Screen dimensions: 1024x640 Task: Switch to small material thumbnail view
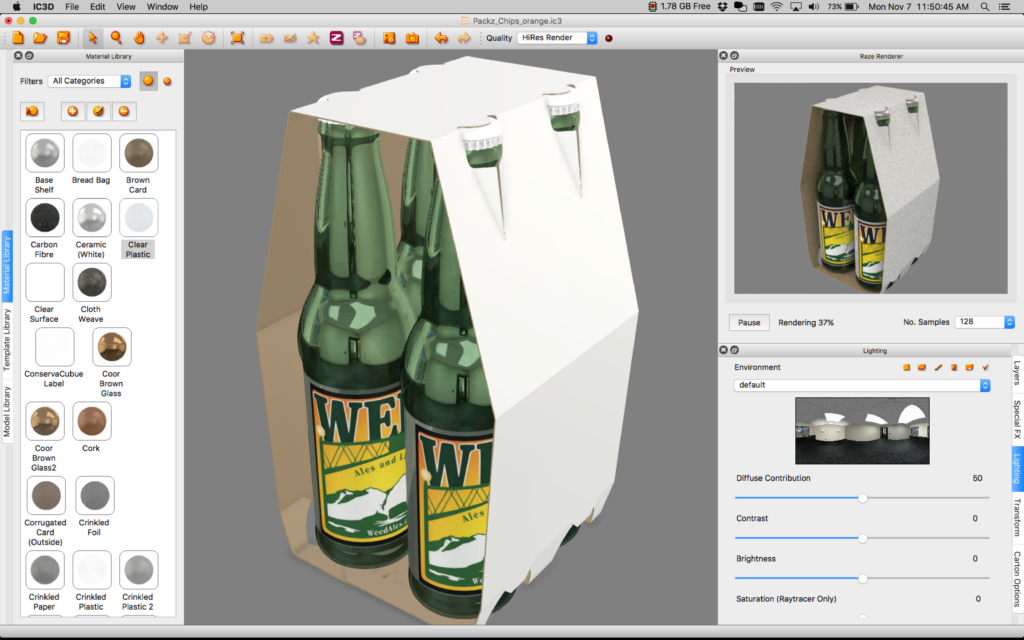[167, 81]
